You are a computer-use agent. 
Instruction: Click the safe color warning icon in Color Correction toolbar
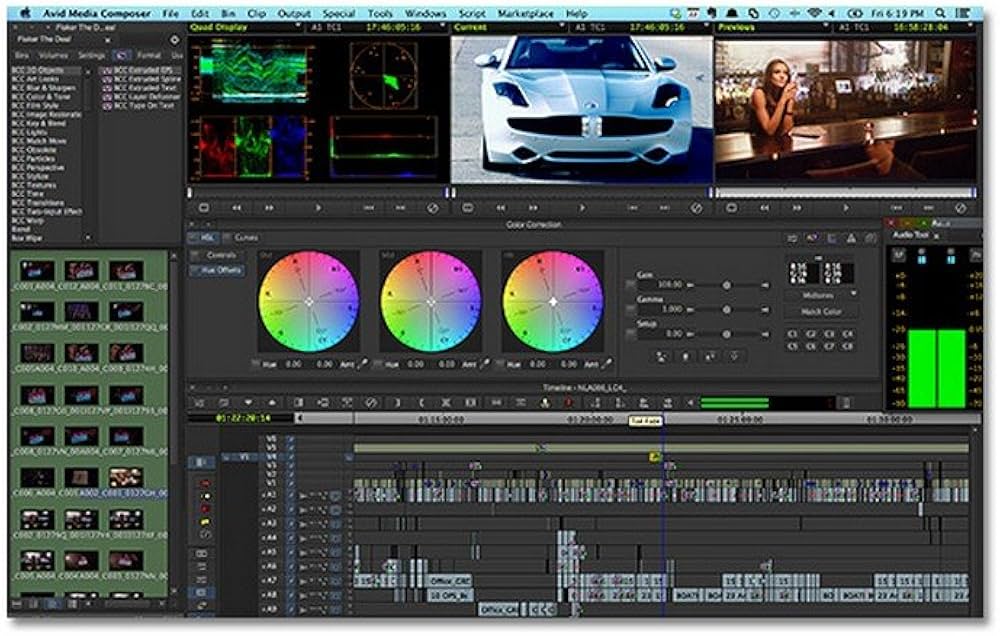click(x=852, y=238)
